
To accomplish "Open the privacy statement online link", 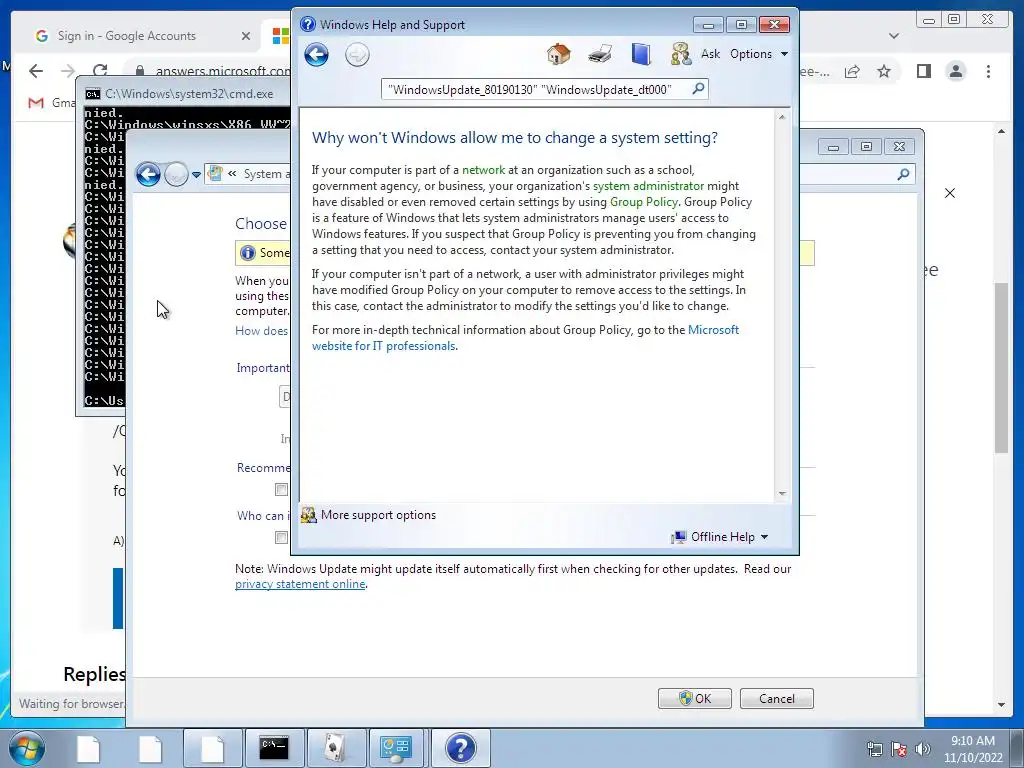I will pyautogui.click(x=300, y=584).
